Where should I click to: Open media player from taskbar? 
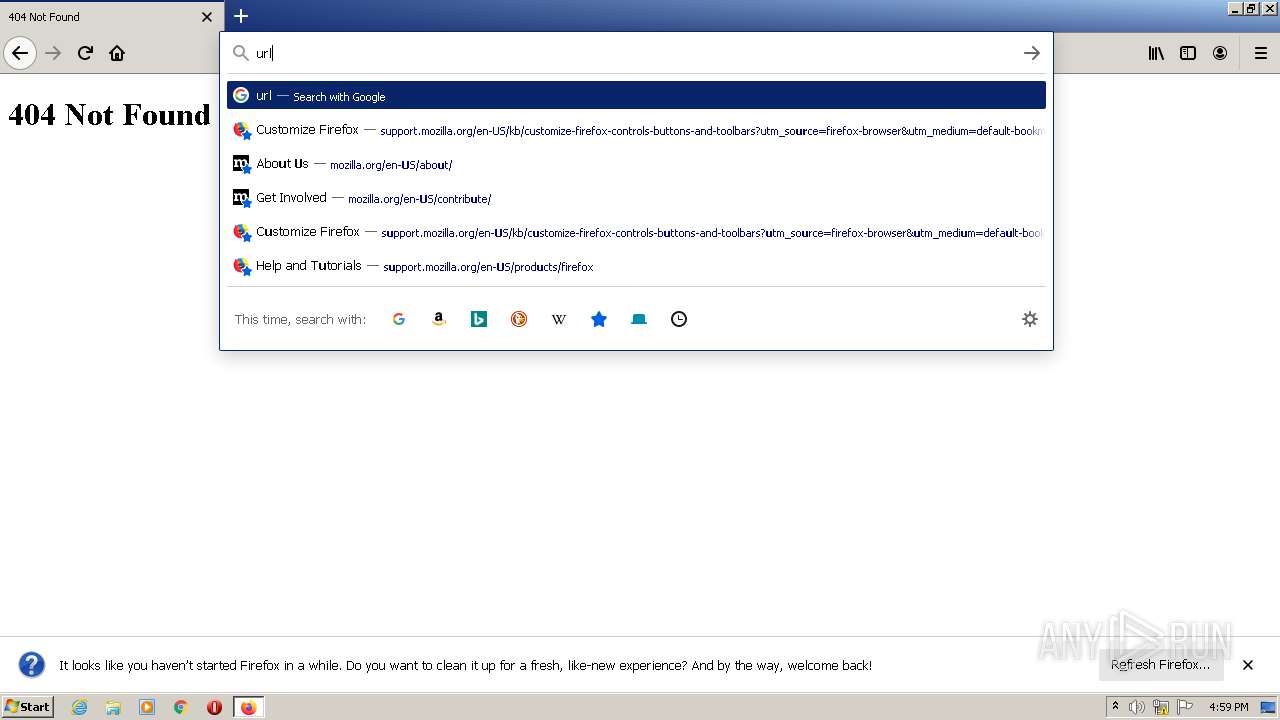(x=147, y=707)
